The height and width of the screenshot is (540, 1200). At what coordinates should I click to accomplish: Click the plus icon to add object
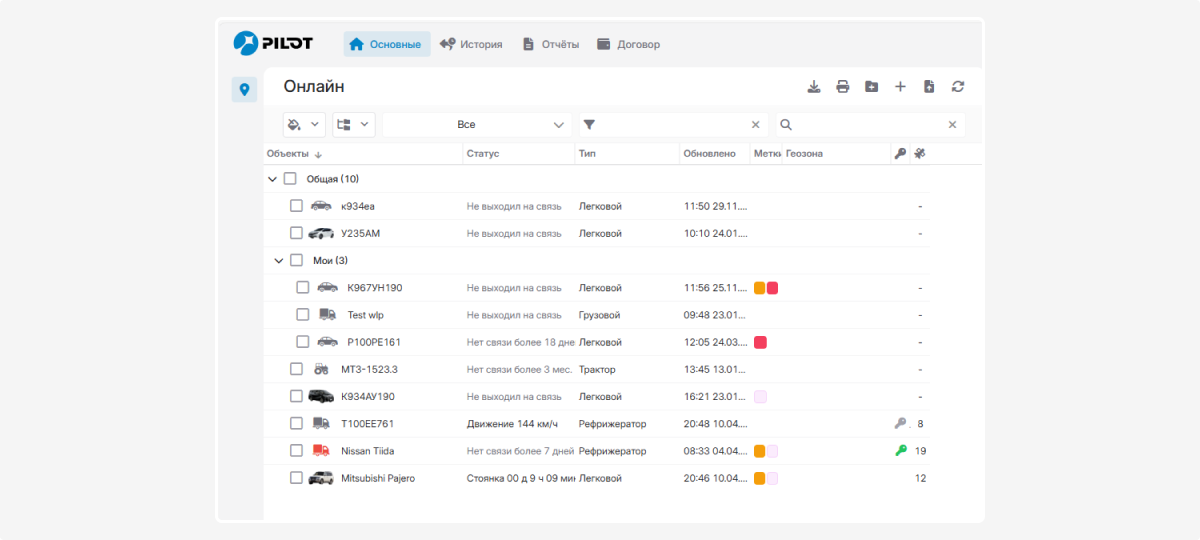900,87
